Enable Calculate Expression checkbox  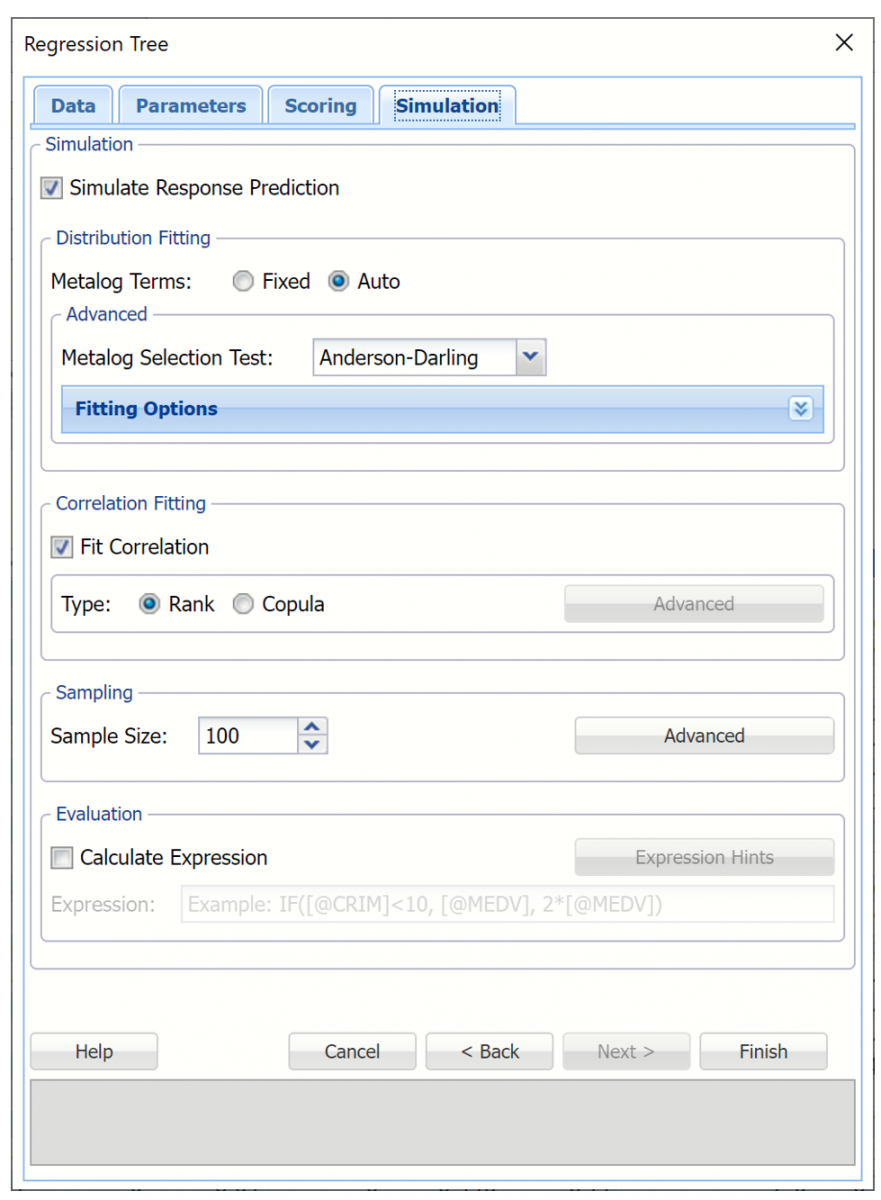coord(62,858)
